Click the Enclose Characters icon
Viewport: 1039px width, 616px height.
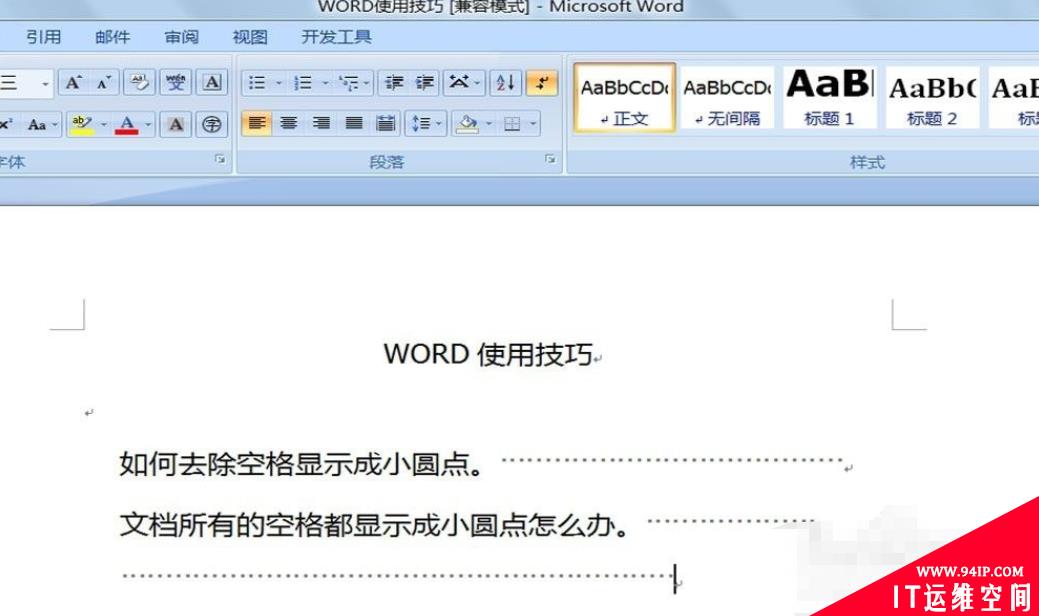point(212,124)
